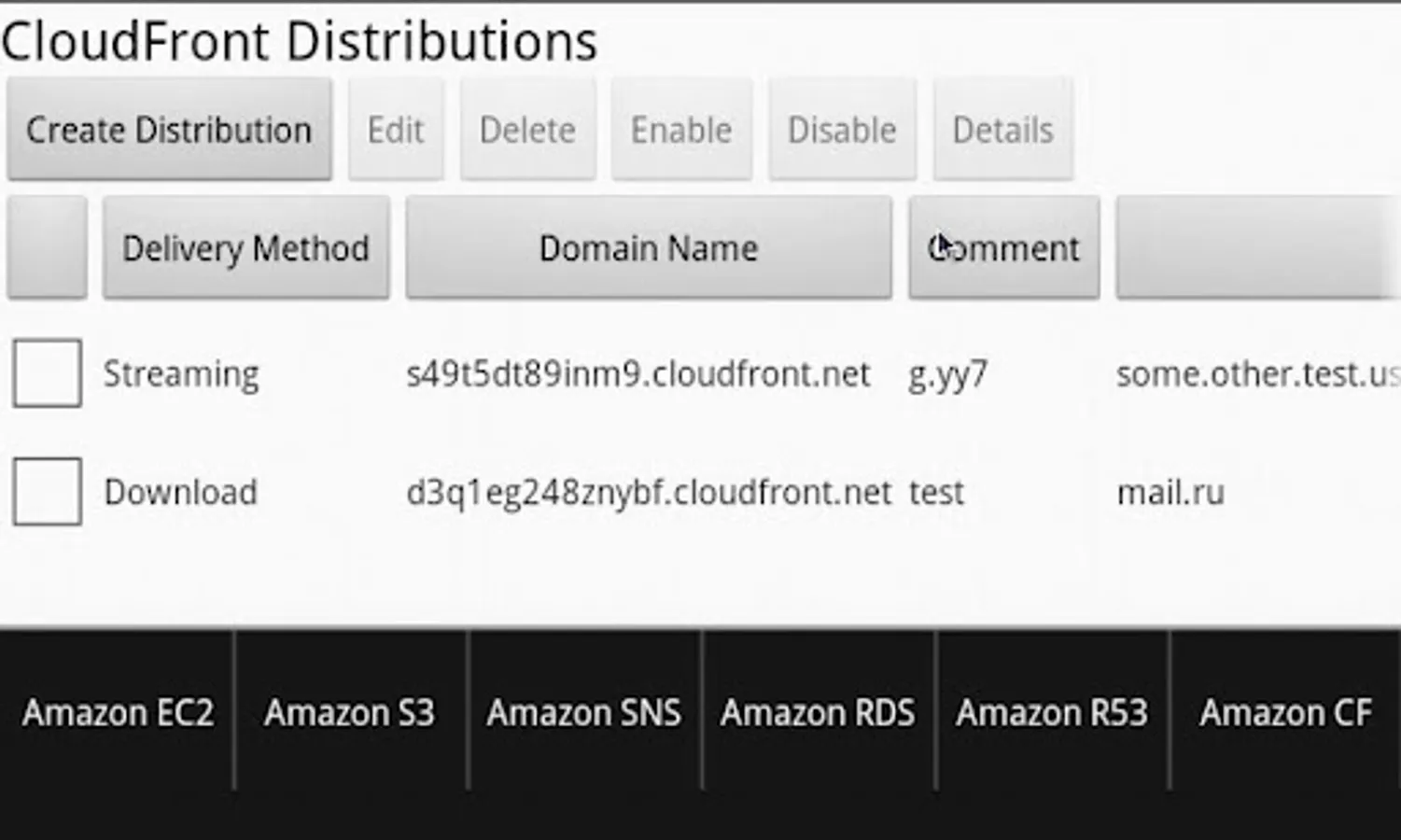Click the Create Distribution button
Image resolution: width=1401 pixels, height=840 pixels.
(169, 130)
